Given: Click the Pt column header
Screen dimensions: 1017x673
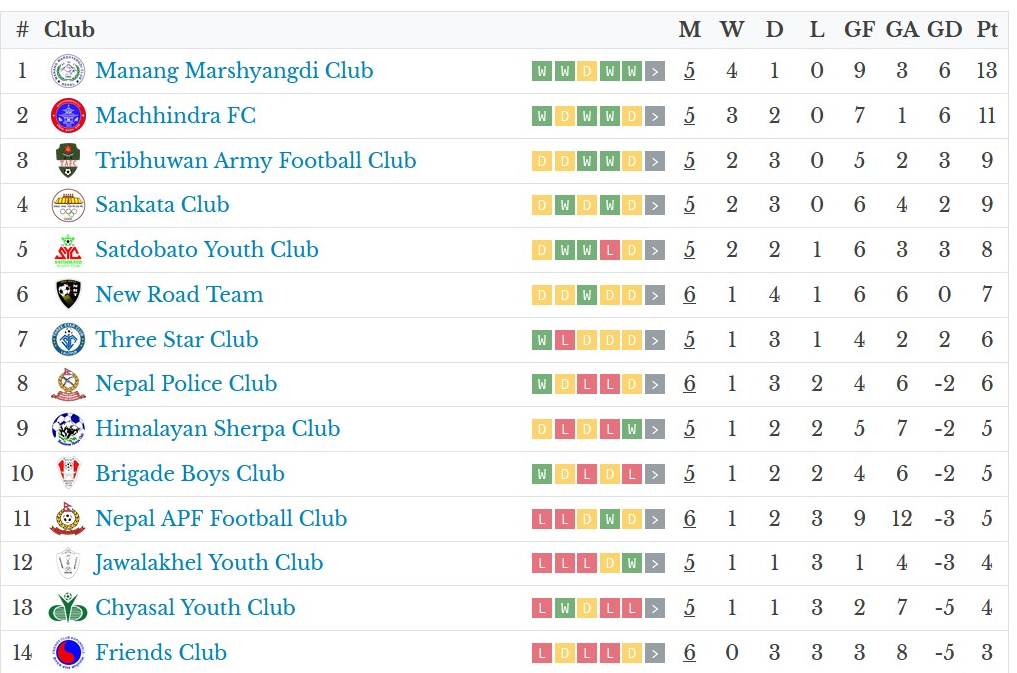Looking at the screenshot, I should pos(987,29).
